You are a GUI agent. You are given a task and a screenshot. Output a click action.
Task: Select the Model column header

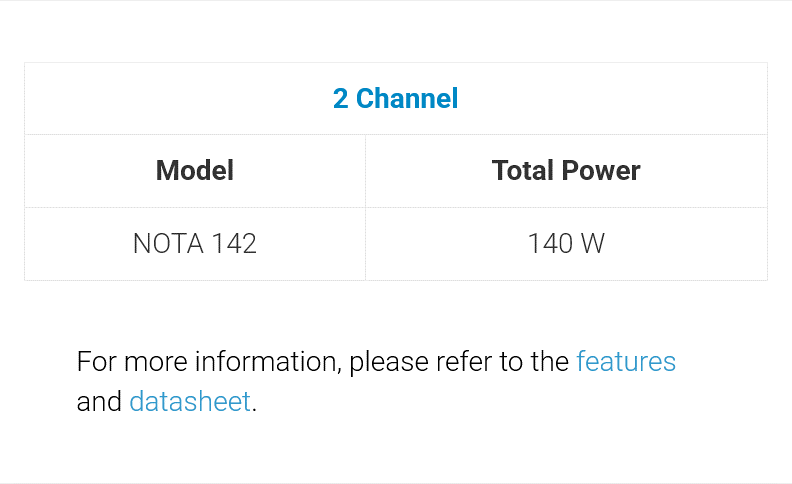click(195, 171)
